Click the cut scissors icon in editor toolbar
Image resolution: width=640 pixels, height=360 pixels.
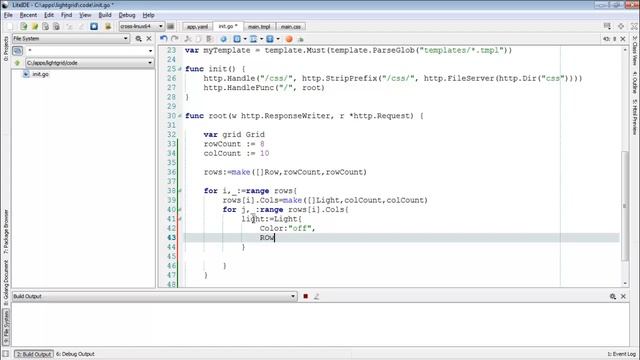(x=188, y=39)
